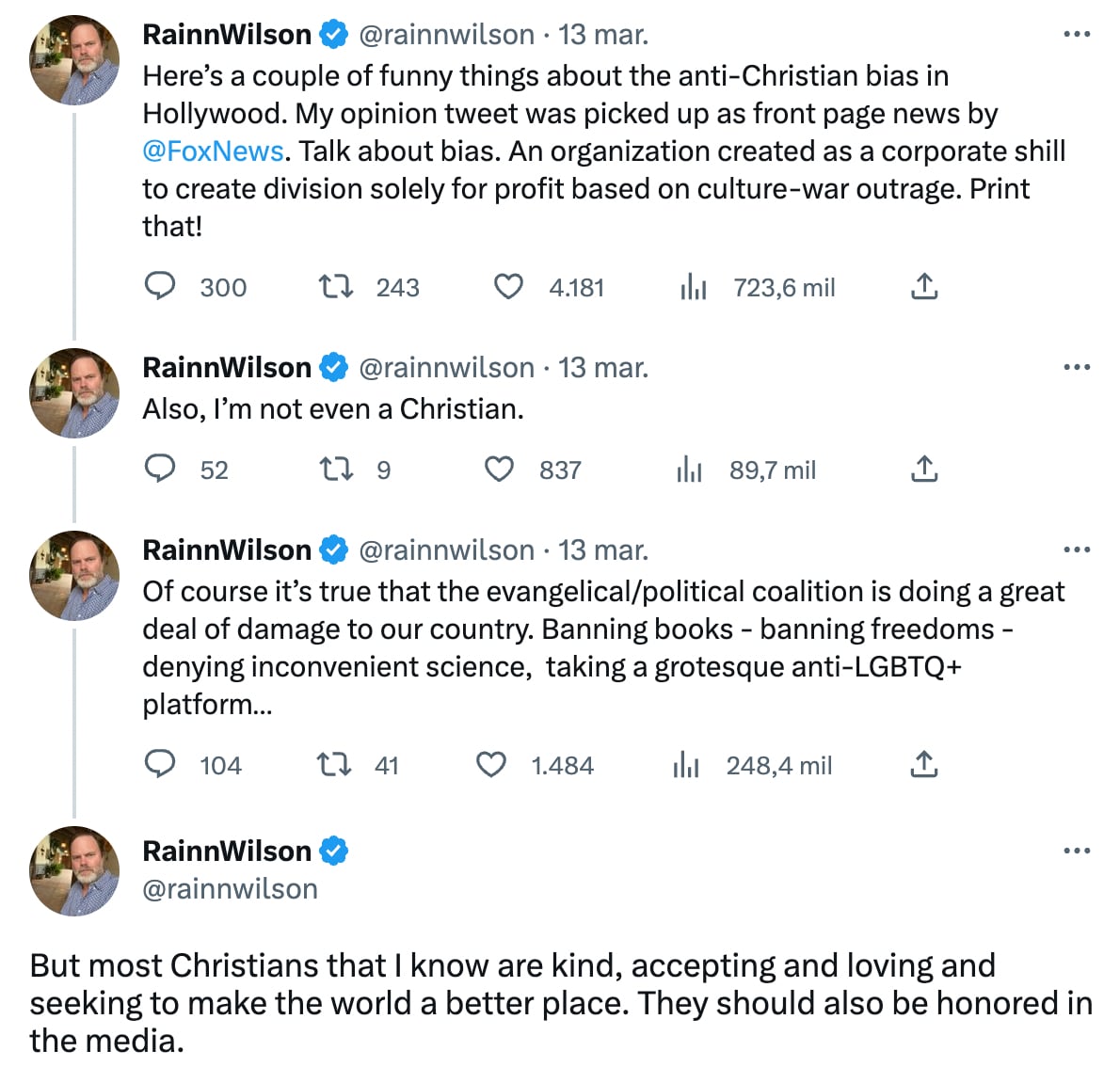View analytics showing 248,4 mil views

tap(687, 765)
